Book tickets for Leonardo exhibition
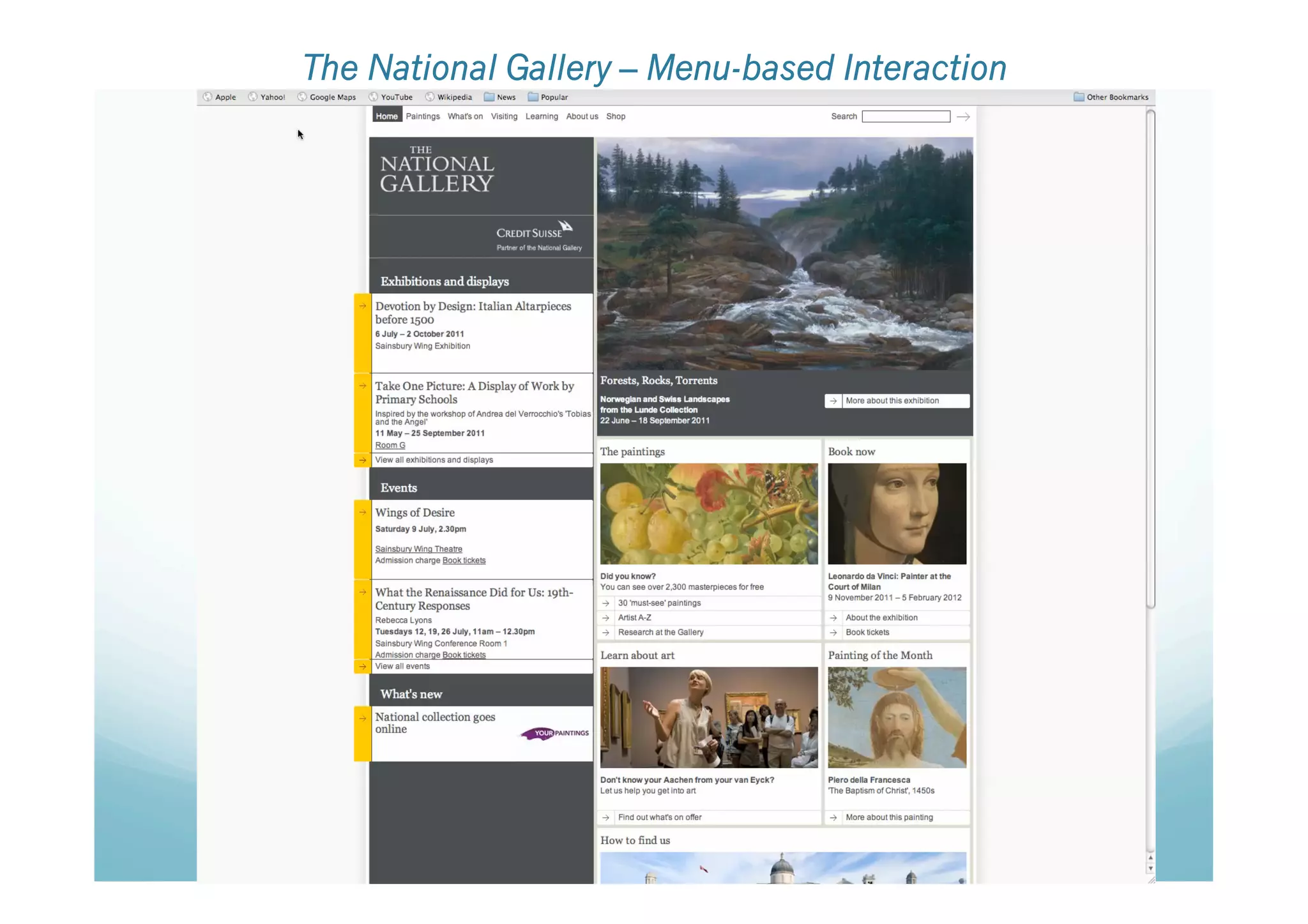This screenshot has width=1308, height=924. tap(867, 632)
